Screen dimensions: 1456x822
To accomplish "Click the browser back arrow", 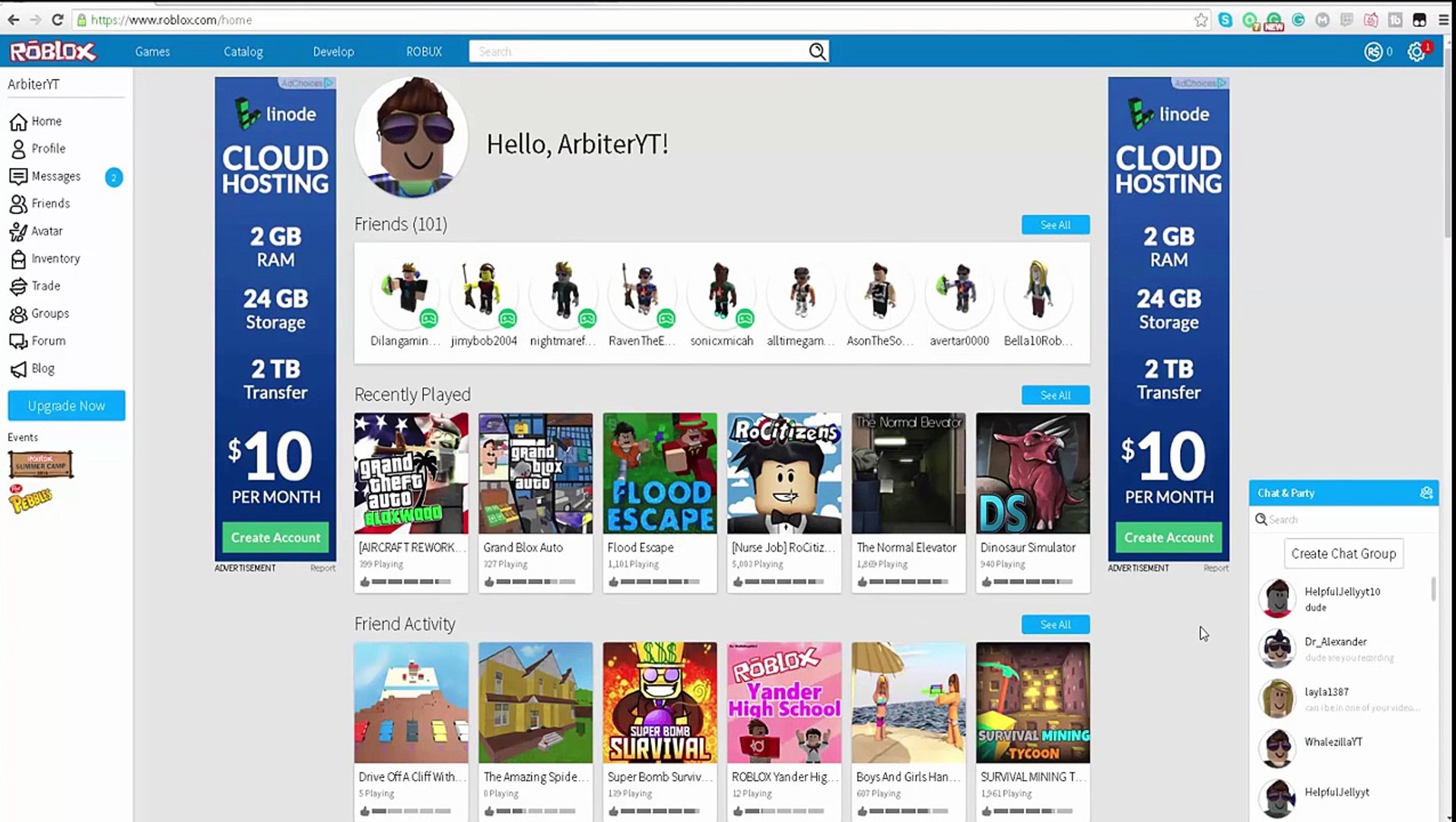I will coord(13,20).
